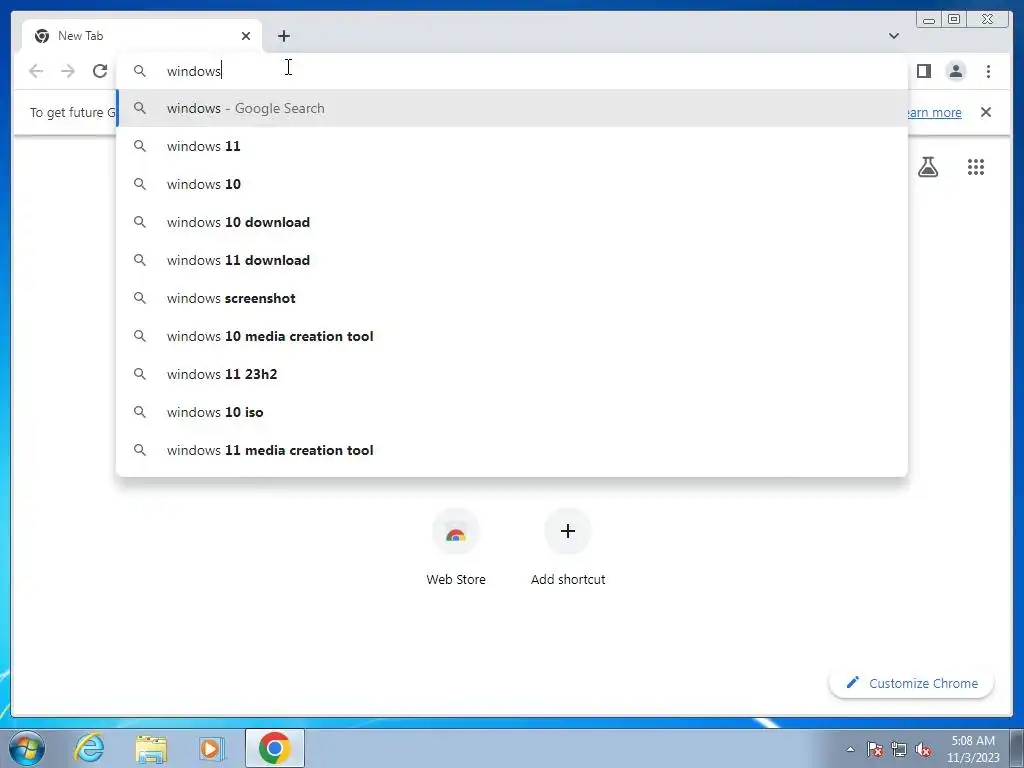Show hidden tray icons arrow

(850, 749)
